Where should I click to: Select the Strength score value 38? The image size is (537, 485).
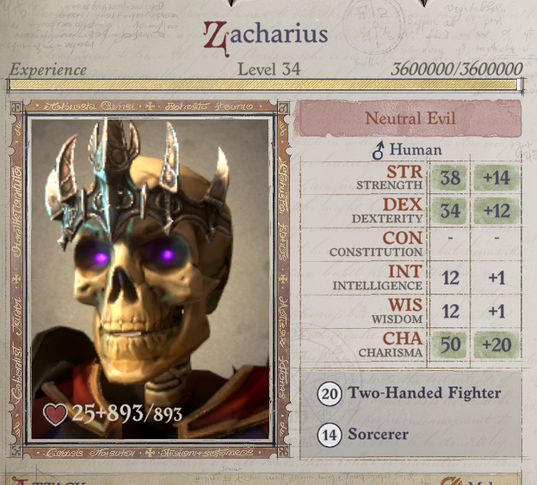[x=450, y=178]
